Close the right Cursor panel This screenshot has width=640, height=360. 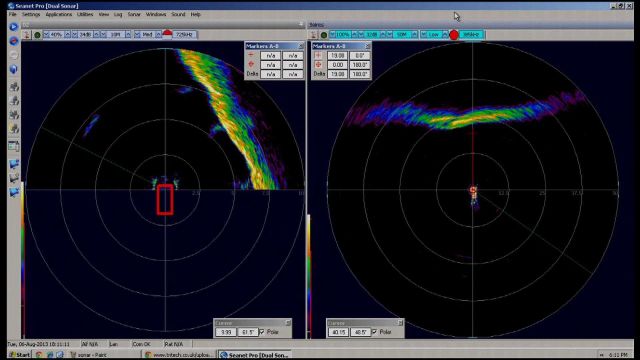[x=400, y=323]
